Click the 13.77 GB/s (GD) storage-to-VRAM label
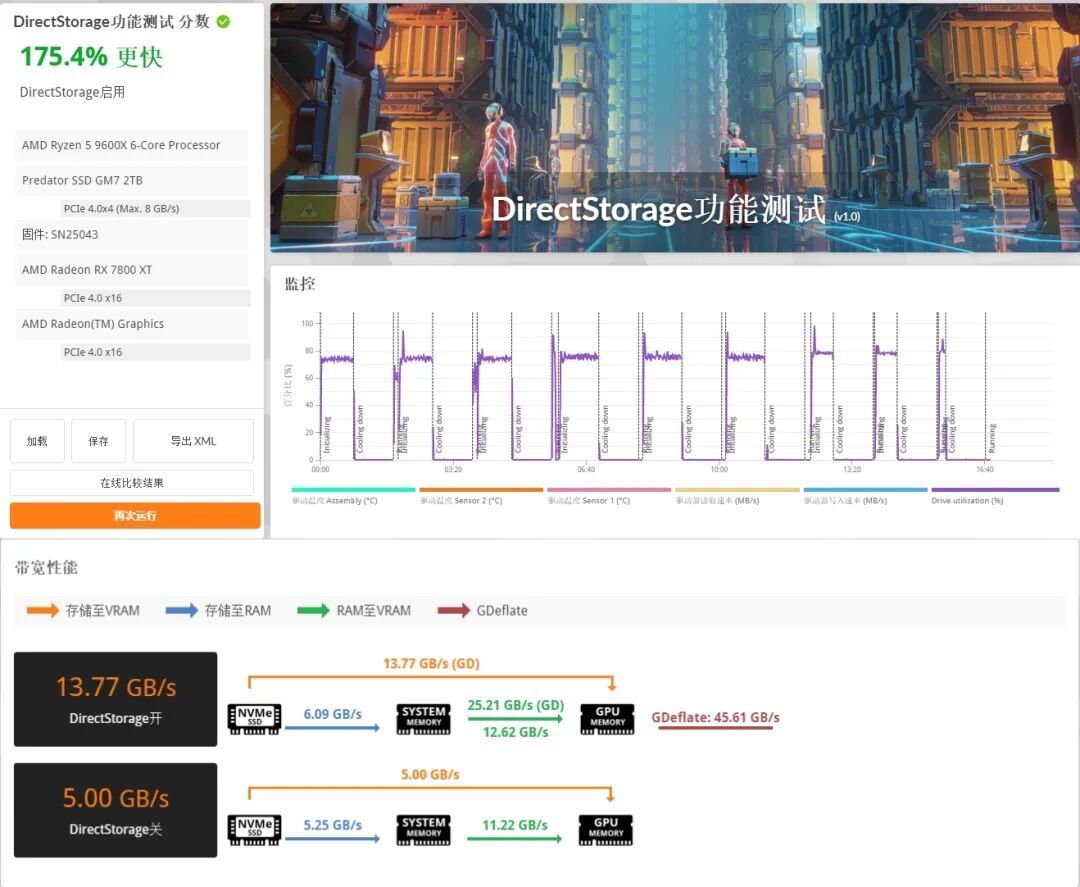Image resolution: width=1080 pixels, height=887 pixels. [431, 663]
